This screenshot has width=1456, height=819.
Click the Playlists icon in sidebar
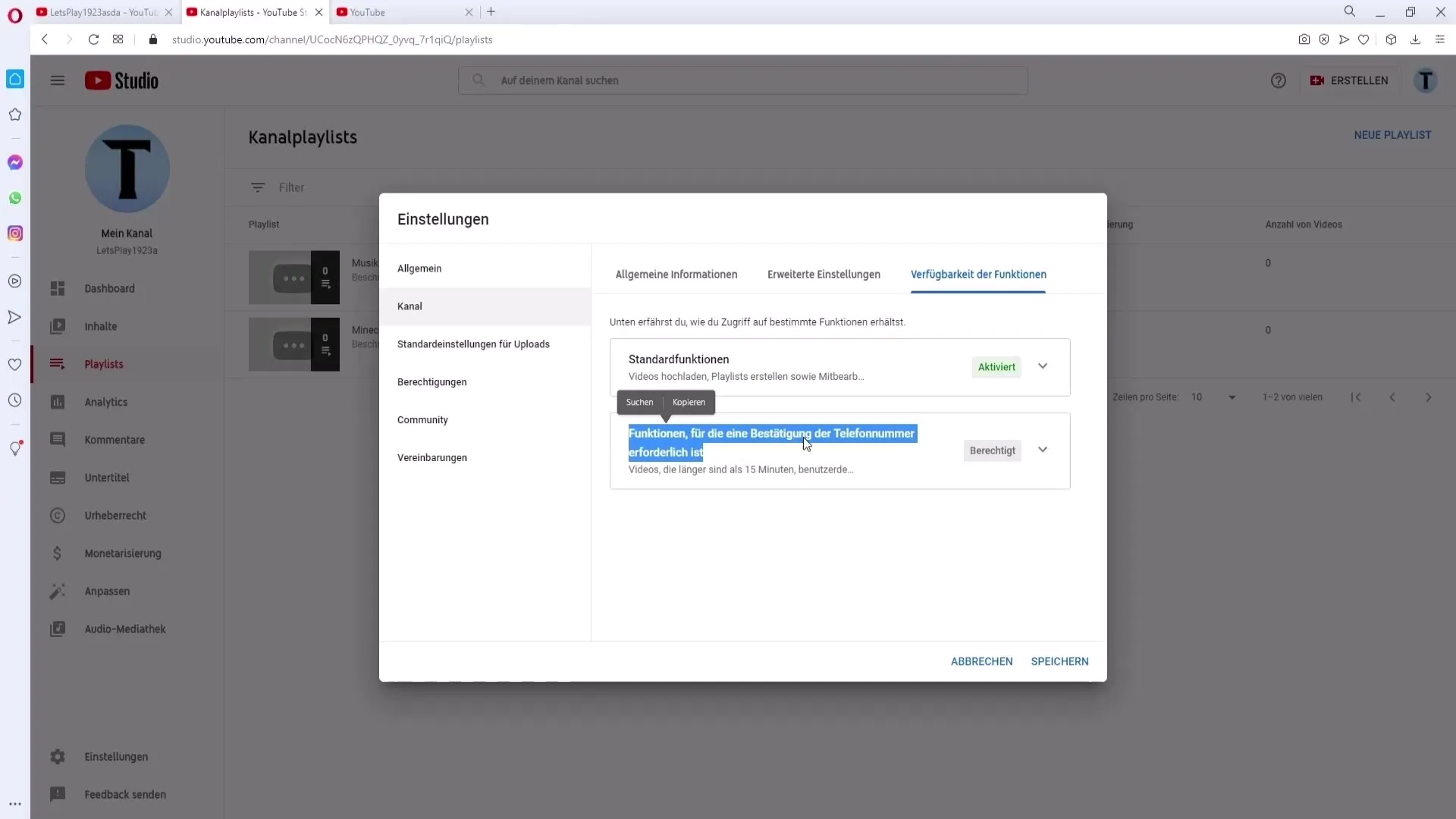pyautogui.click(x=57, y=363)
